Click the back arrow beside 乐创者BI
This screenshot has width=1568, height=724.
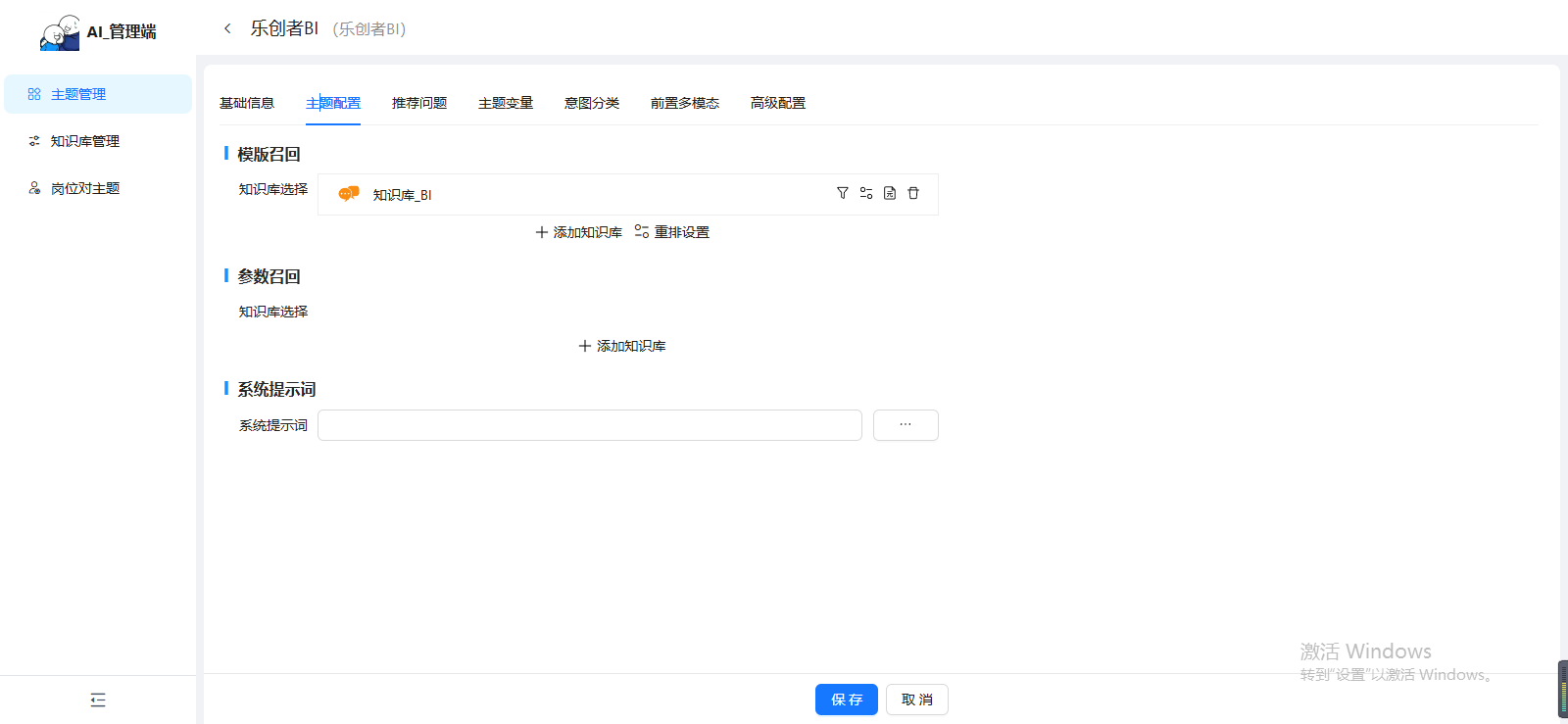click(227, 28)
